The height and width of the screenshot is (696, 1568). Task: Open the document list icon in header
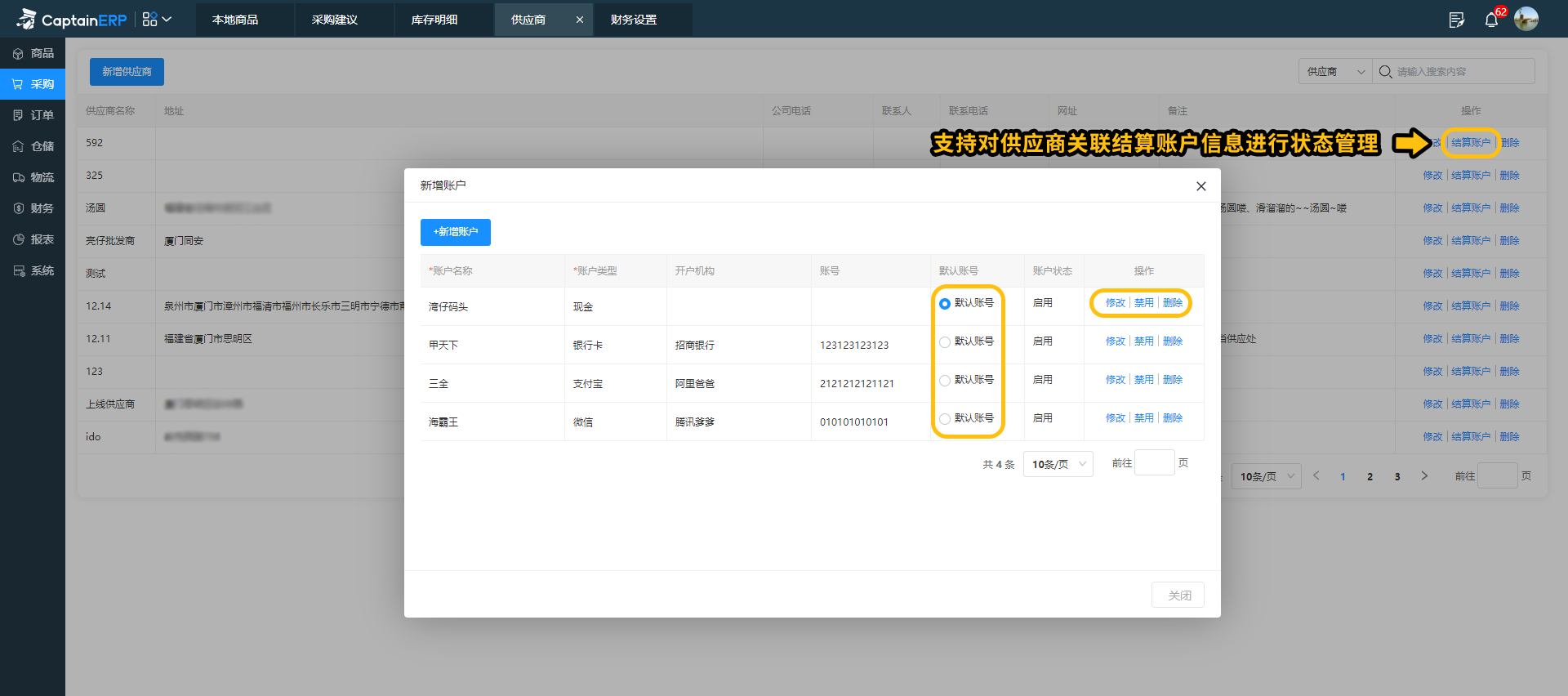[1456, 20]
